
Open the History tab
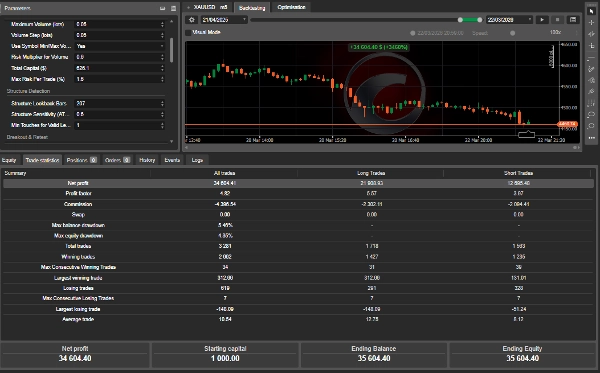[147, 160]
